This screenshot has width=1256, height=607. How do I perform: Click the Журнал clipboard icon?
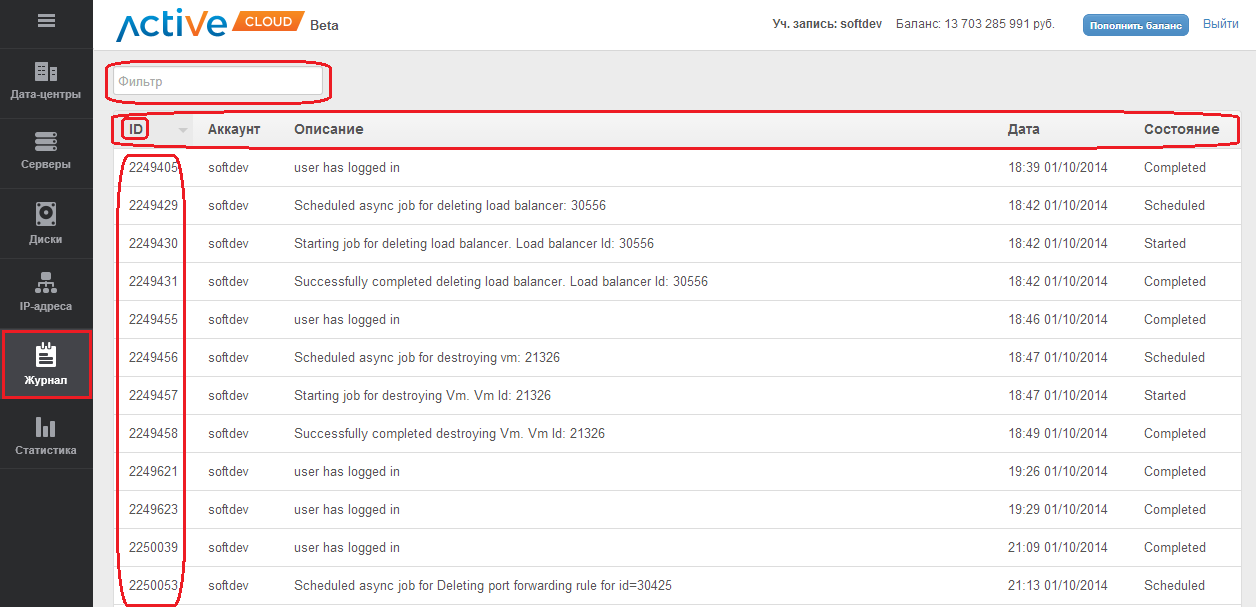[x=46, y=355]
